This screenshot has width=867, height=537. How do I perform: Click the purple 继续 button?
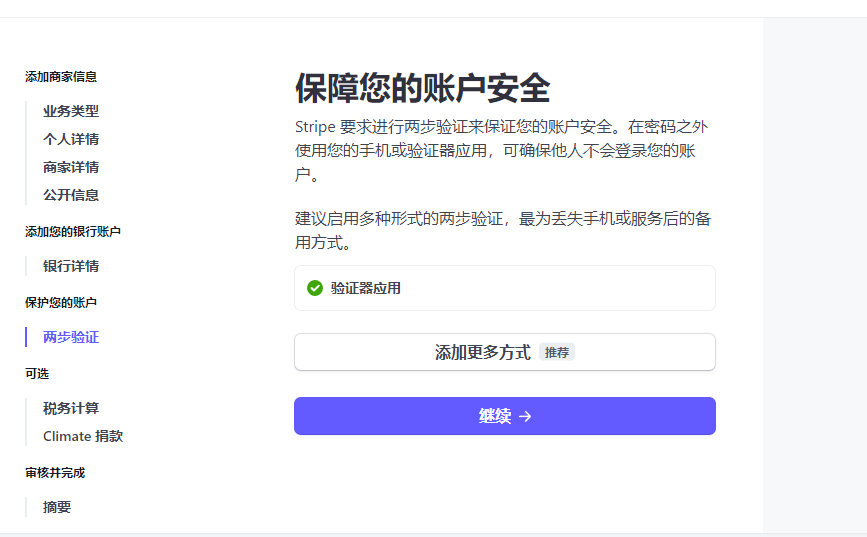click(x=505, y=416)
